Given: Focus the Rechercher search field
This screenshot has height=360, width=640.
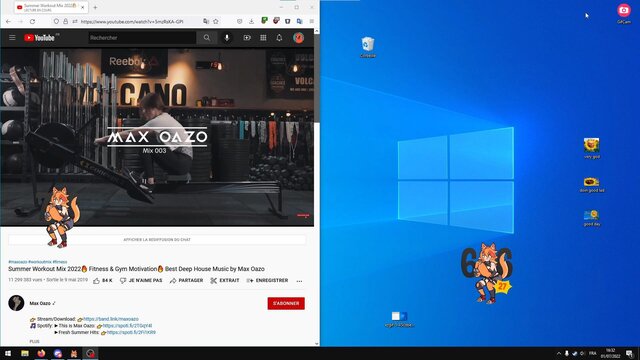Looking at the screenshot, I should click(142, 38).
